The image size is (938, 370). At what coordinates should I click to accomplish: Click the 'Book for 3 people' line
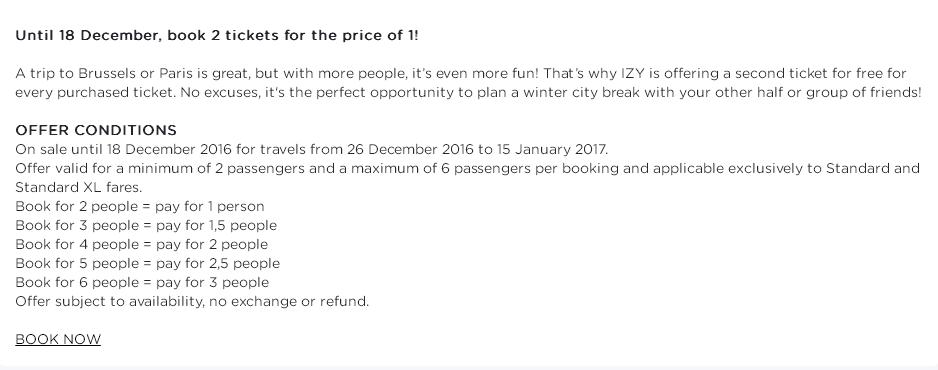coord(146,226)
